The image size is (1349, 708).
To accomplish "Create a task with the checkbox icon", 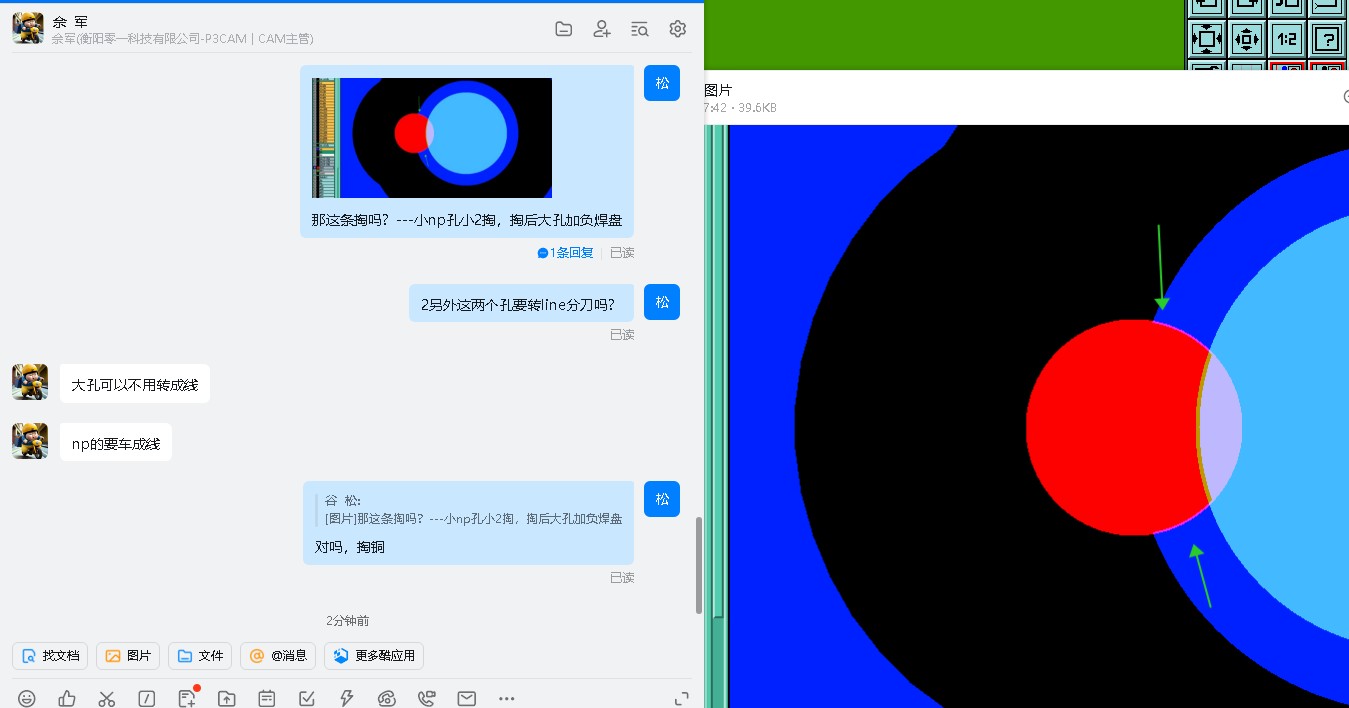I will [x=307, y=698].
